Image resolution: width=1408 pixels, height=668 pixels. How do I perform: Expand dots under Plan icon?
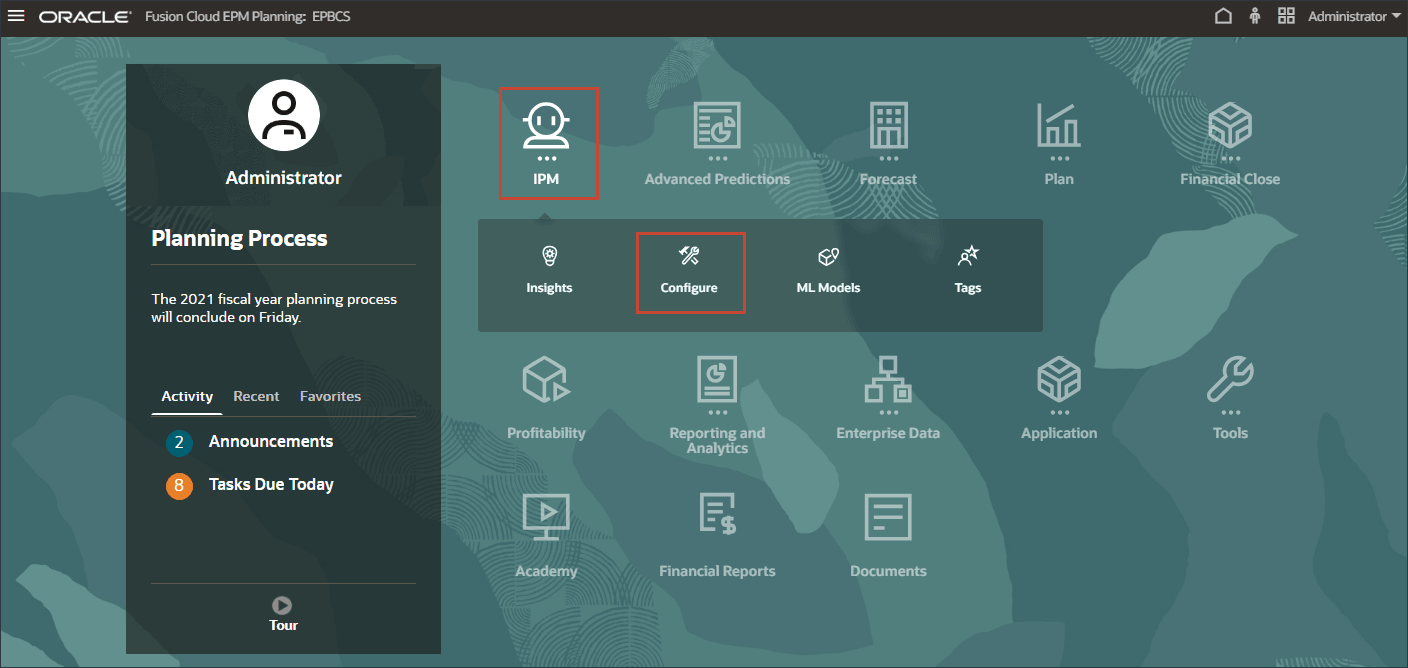(x=1059, y=158)
